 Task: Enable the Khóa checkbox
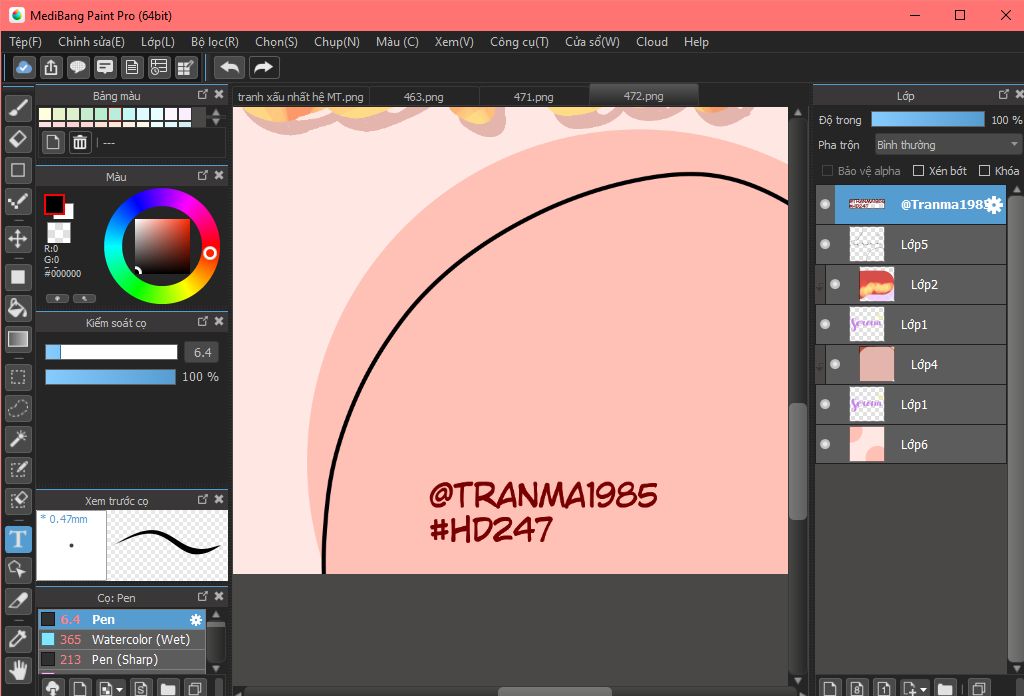click(x=984, y=170)
